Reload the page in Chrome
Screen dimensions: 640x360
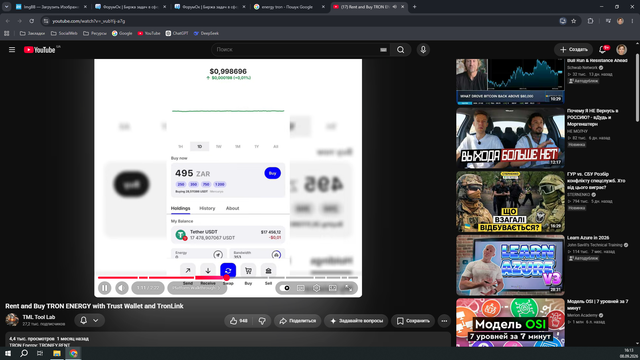[31, 21]
